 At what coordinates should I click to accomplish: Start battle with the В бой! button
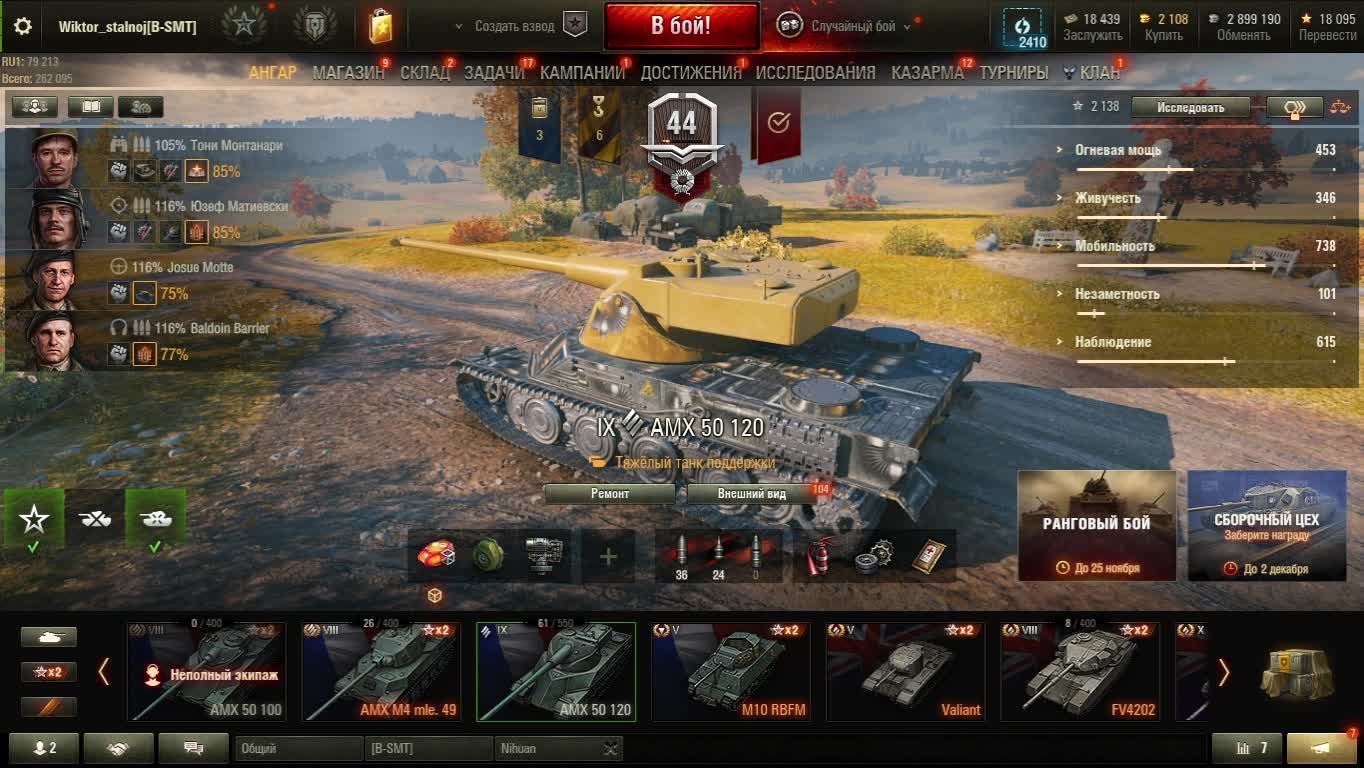(x=681, y=27)
